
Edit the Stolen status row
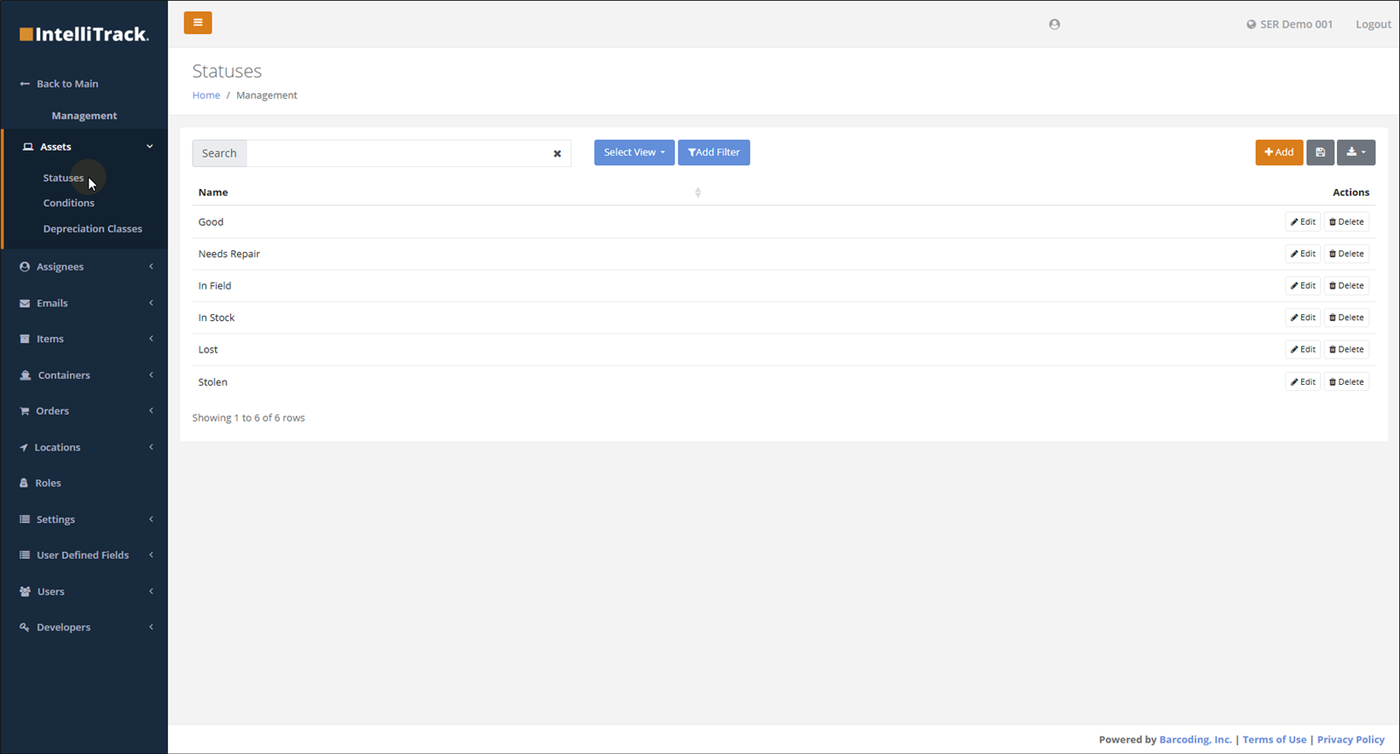(x=1303, y=382)
